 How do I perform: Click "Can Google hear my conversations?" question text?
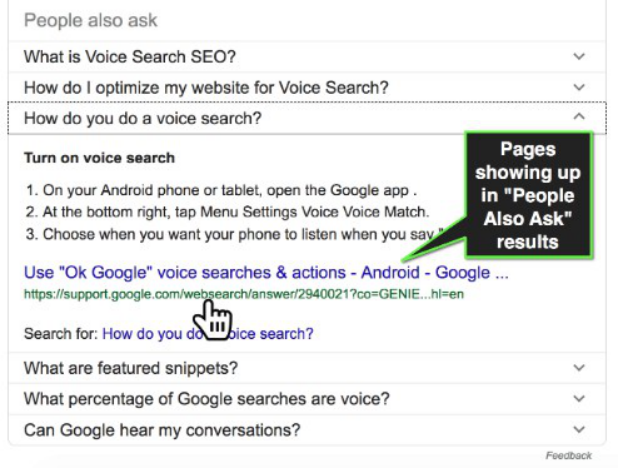point(160,430)
